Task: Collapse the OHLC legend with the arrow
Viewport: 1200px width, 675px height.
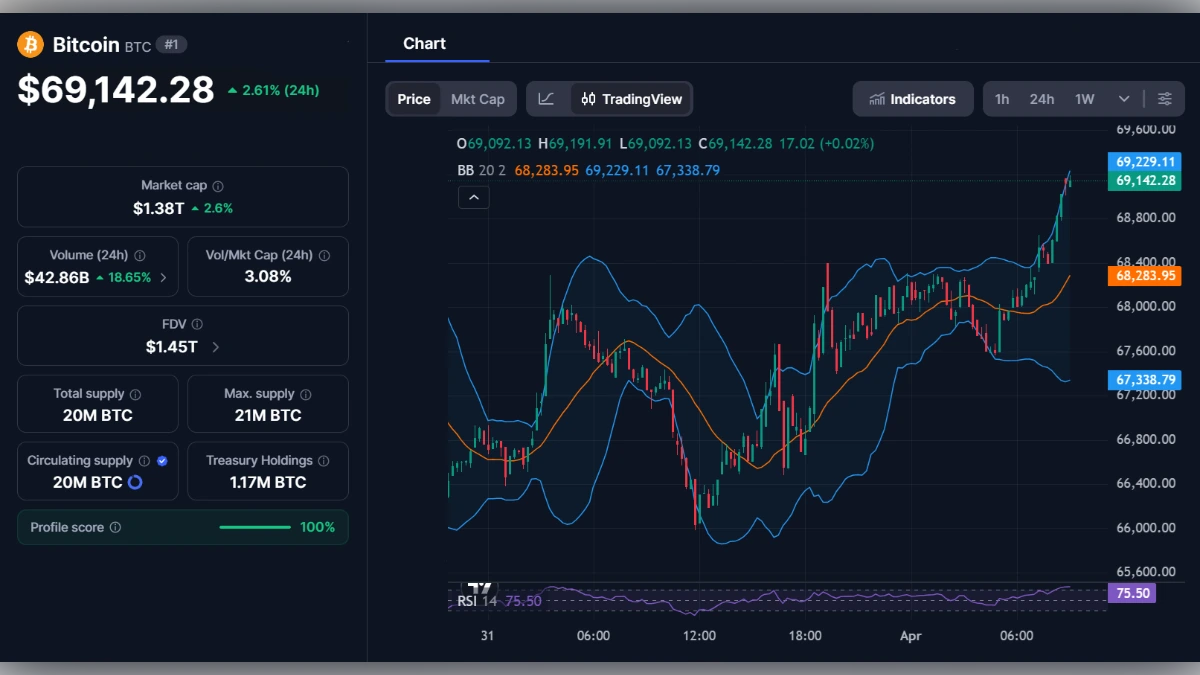Action: [473, 197]
